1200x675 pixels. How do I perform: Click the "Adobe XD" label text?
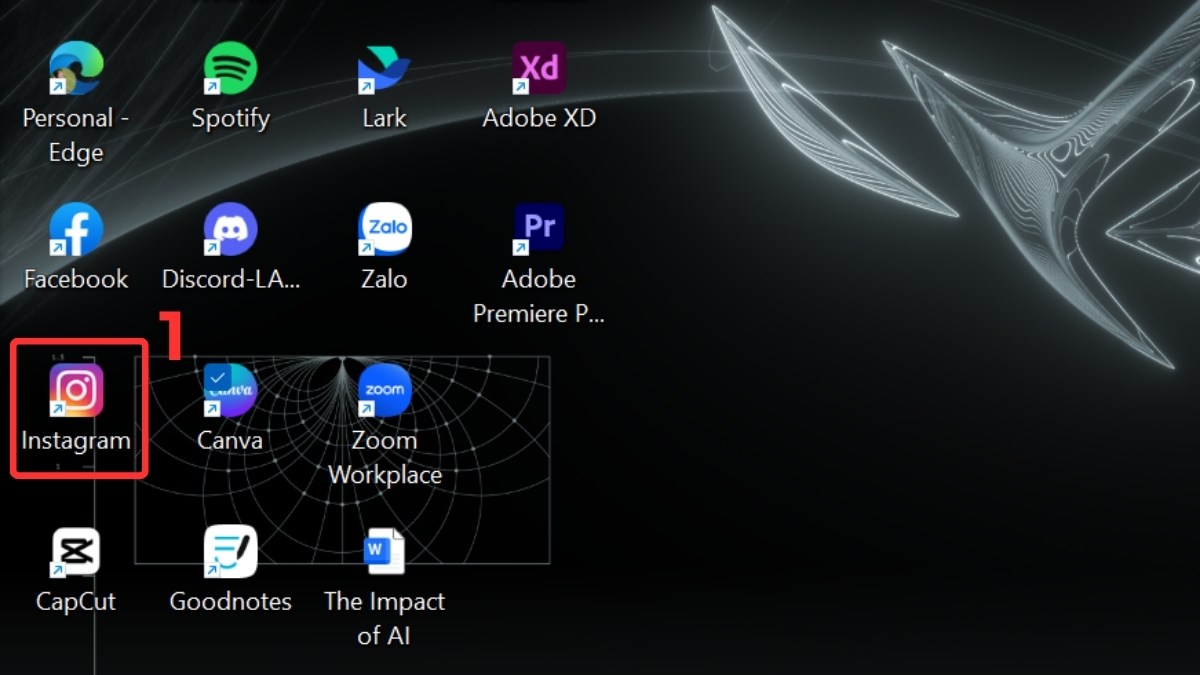tap(539, 118)
